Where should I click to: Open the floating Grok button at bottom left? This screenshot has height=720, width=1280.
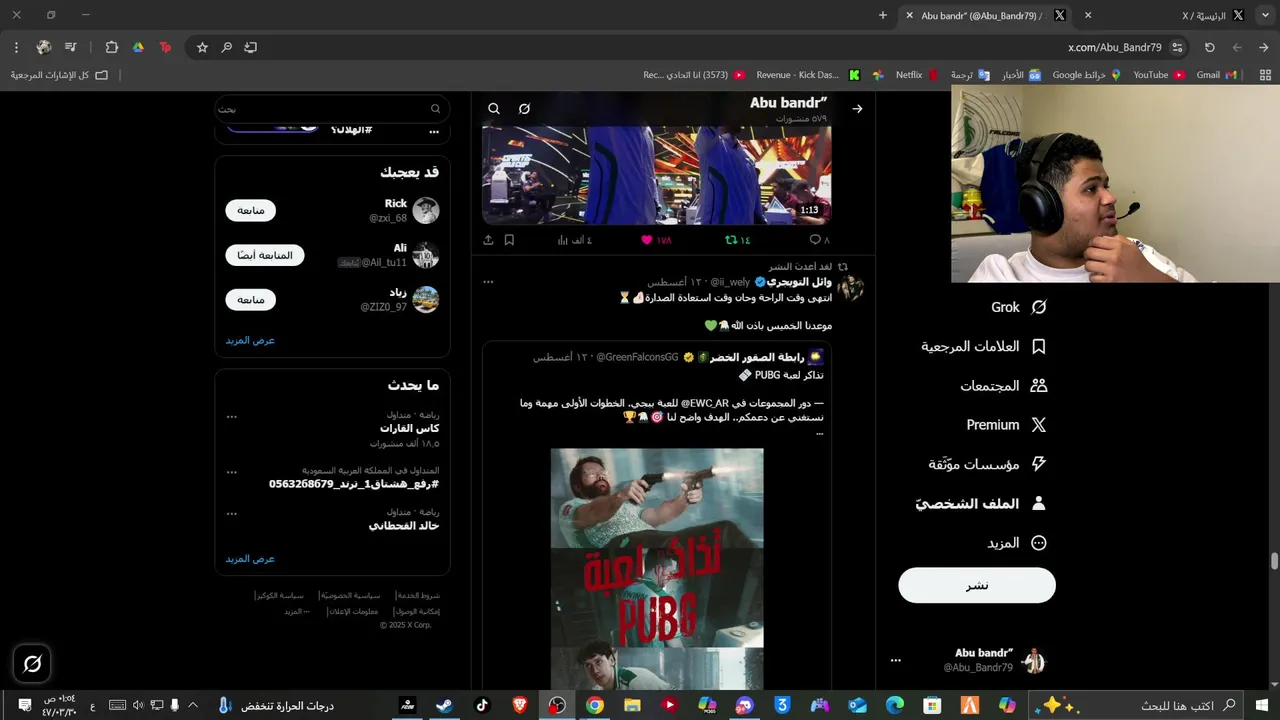coord(32,664)
